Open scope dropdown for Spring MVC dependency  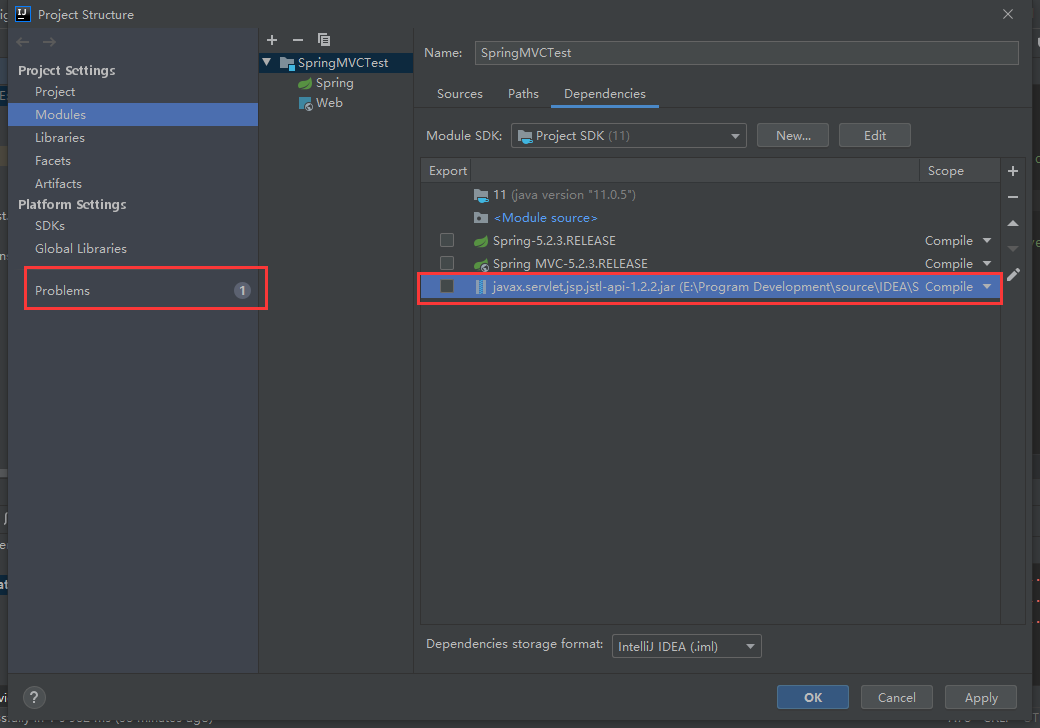click(x=986, y=263)
